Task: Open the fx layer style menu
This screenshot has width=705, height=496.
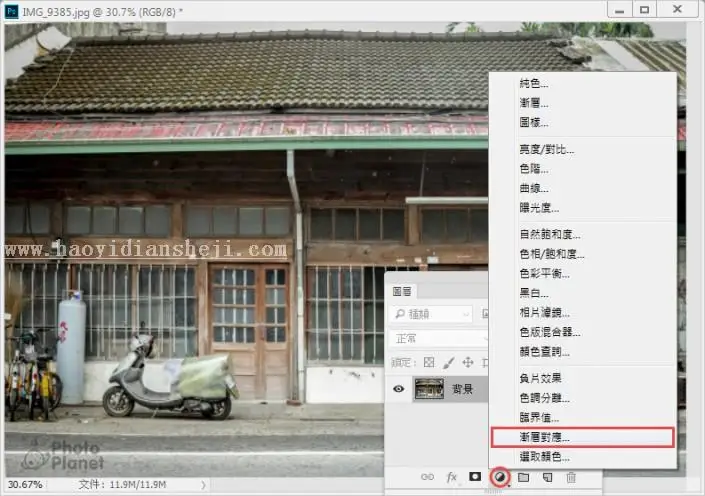Action: coord(451,477)
